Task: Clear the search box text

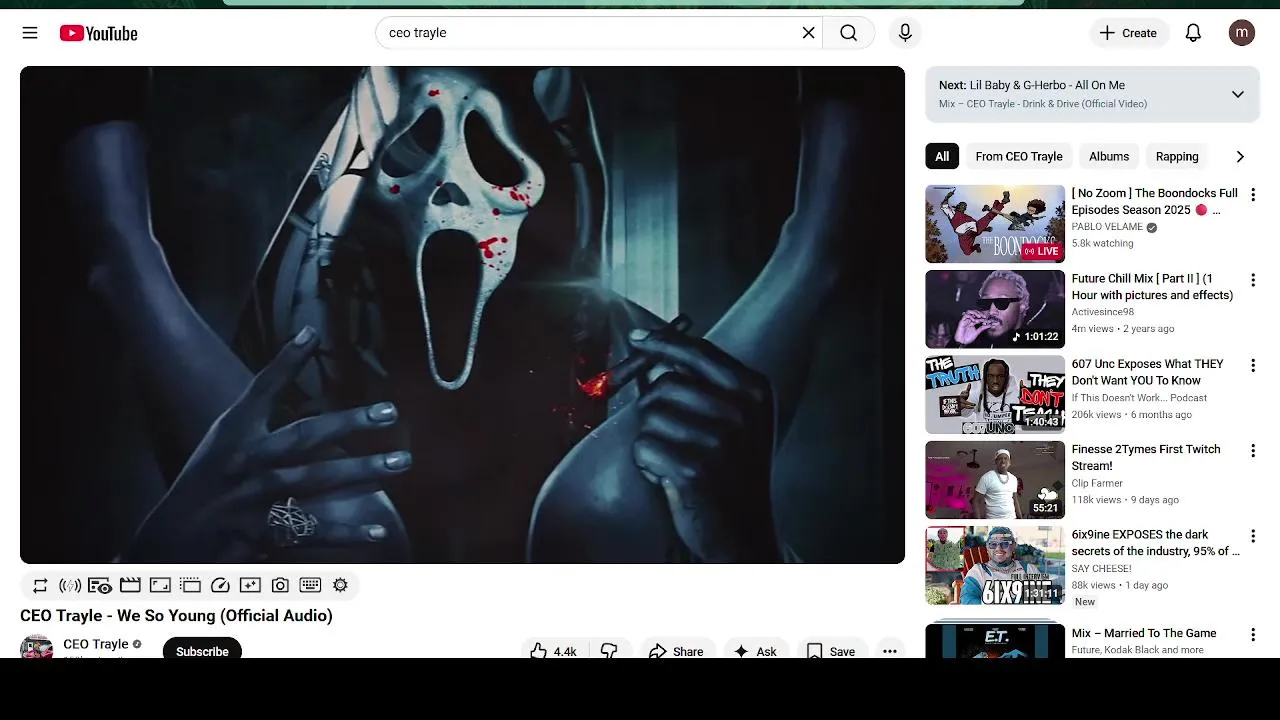Action: pyautogui.click(x=809, y=33)
